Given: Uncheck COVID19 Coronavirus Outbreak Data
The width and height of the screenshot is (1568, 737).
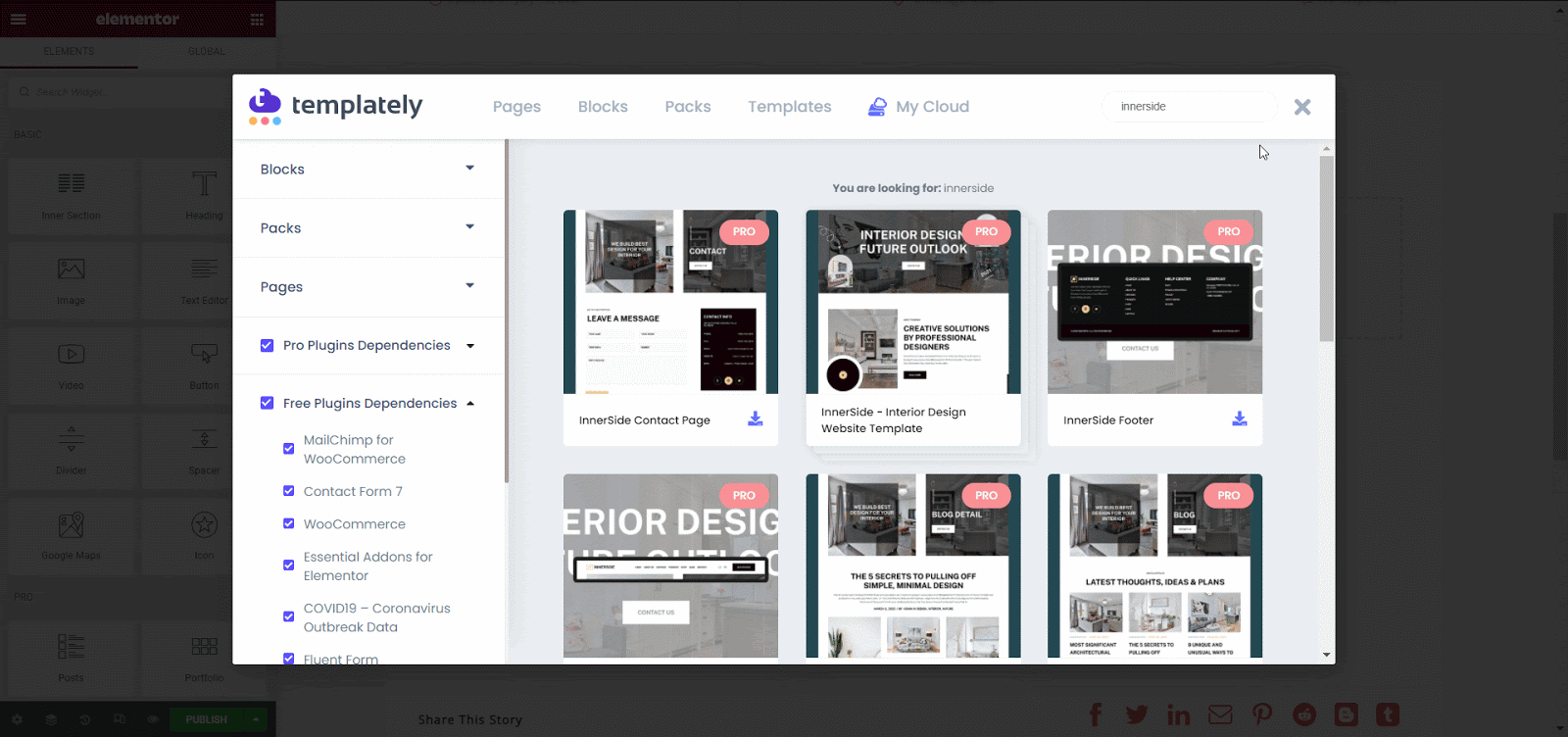Looking at the screenshot, I should pos(288,616).
